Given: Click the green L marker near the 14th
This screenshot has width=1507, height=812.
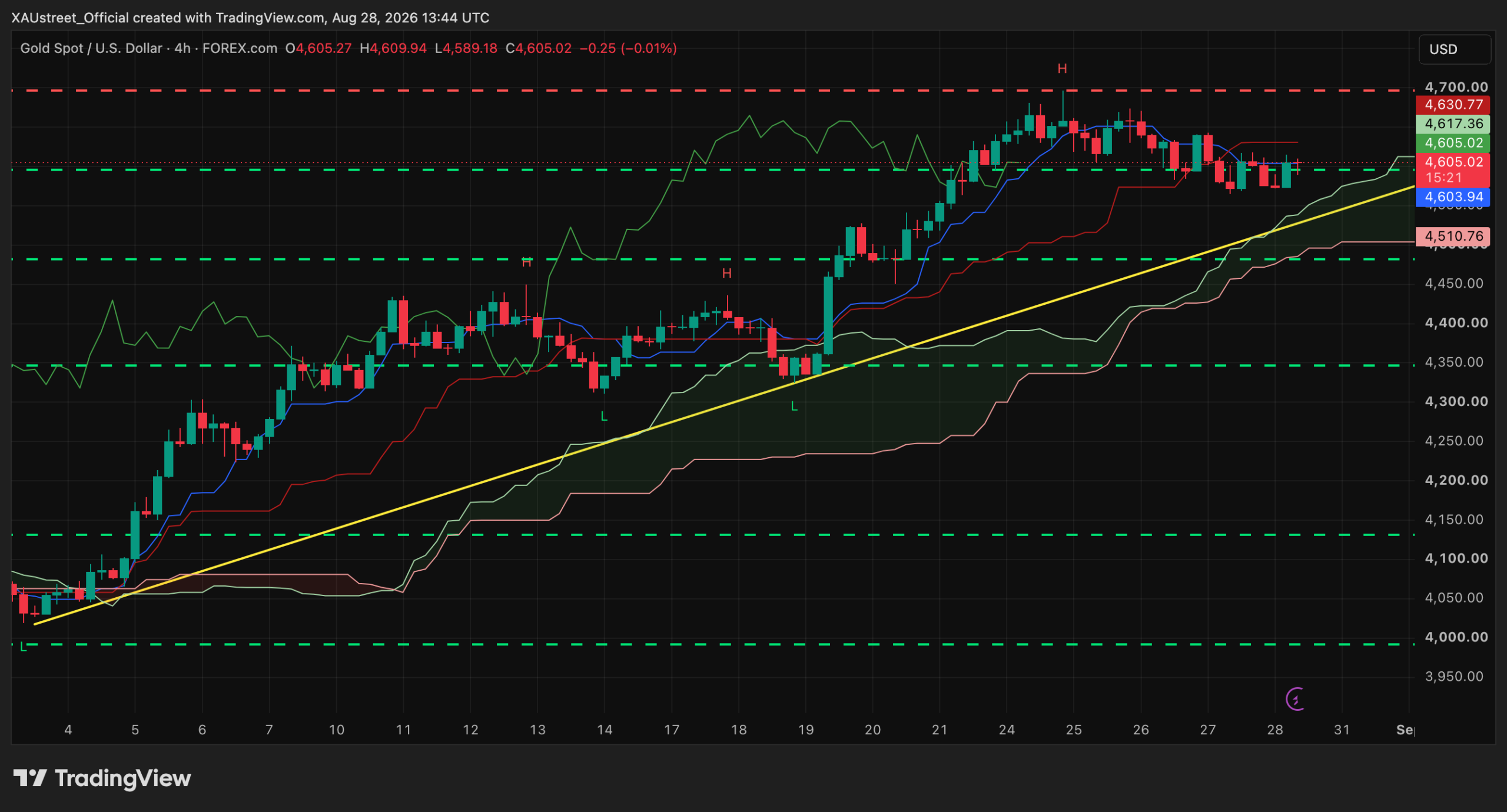Looking at the screenshot, I should pos(603,417).
